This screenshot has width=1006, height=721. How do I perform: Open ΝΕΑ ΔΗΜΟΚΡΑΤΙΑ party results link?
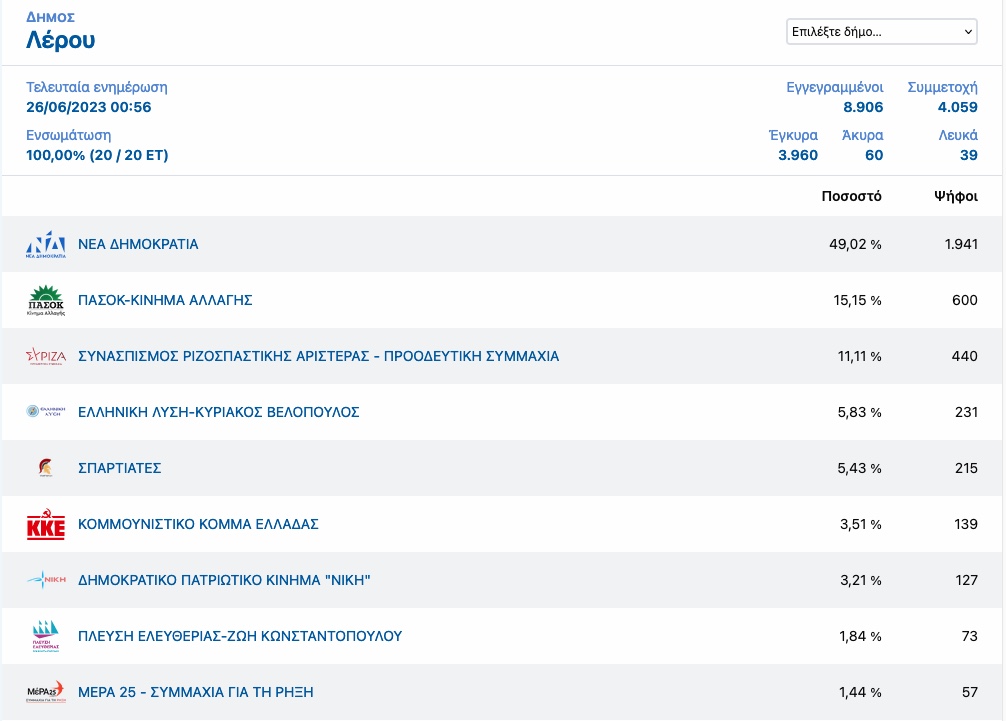click(x=138, y=244)
